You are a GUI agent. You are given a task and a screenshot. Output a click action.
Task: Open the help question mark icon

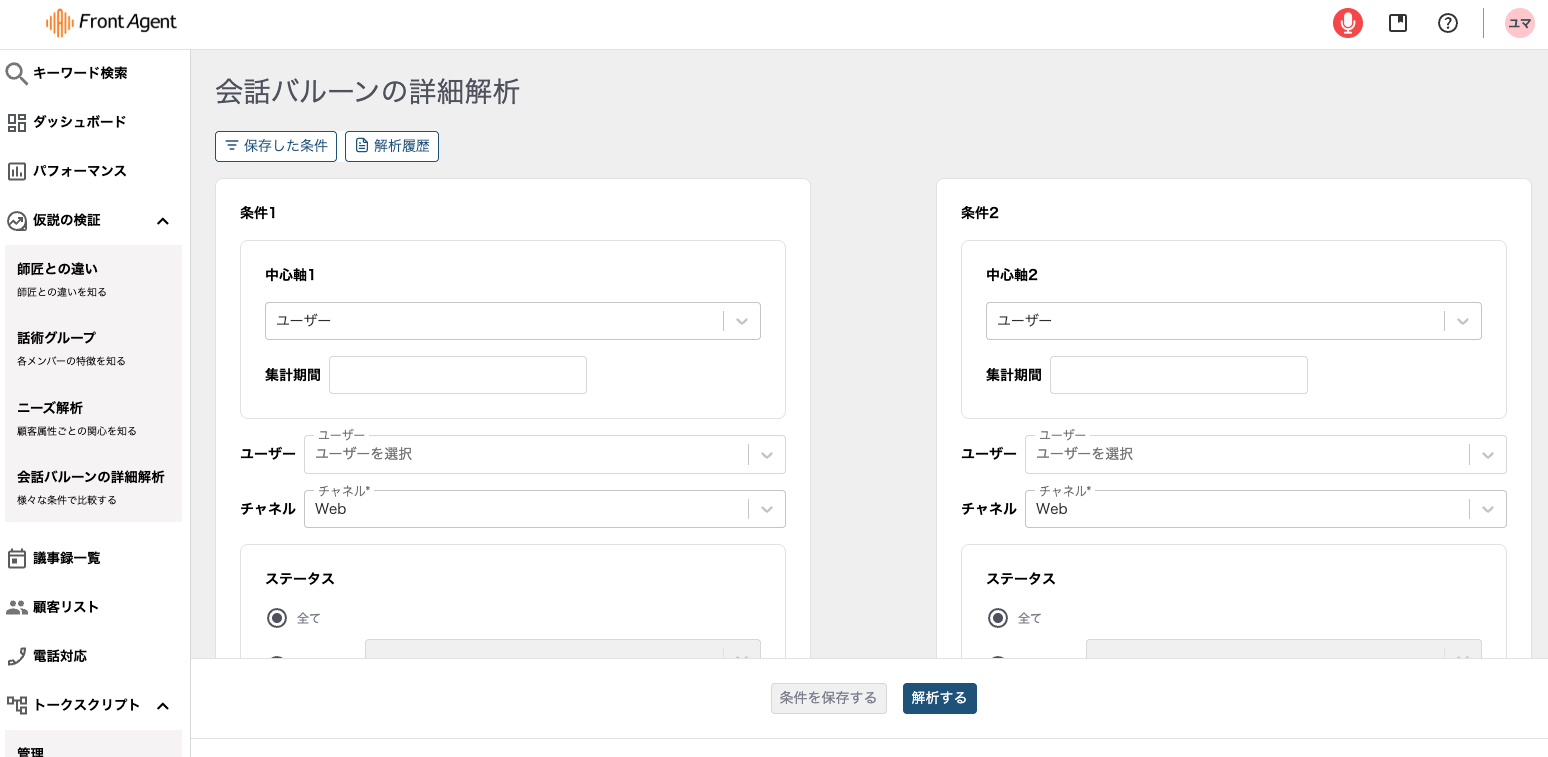click(x=1447, y=23)
